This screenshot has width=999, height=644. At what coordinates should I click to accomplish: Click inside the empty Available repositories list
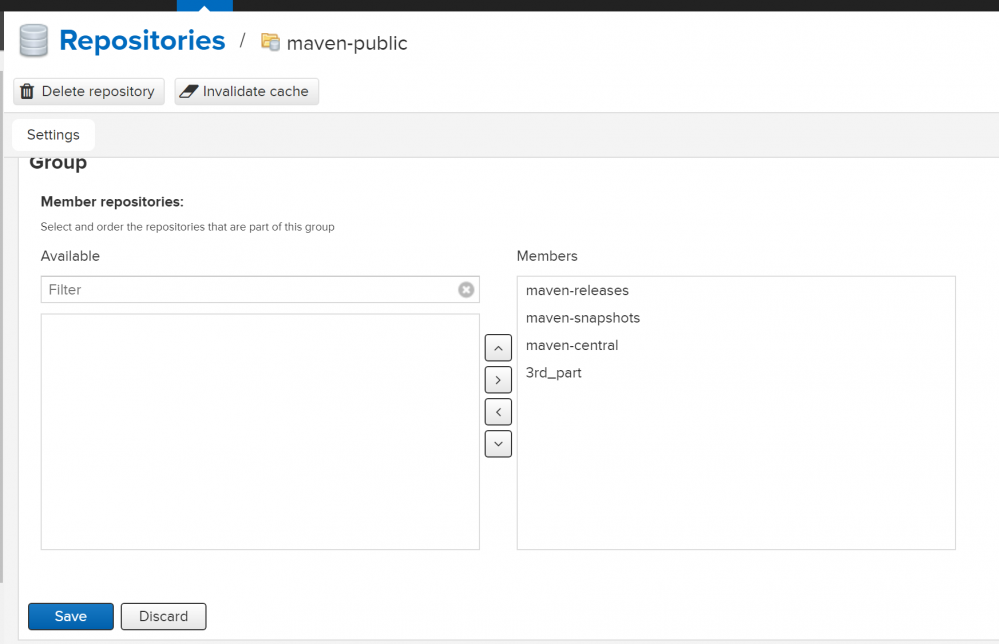(x=260, y=431)
